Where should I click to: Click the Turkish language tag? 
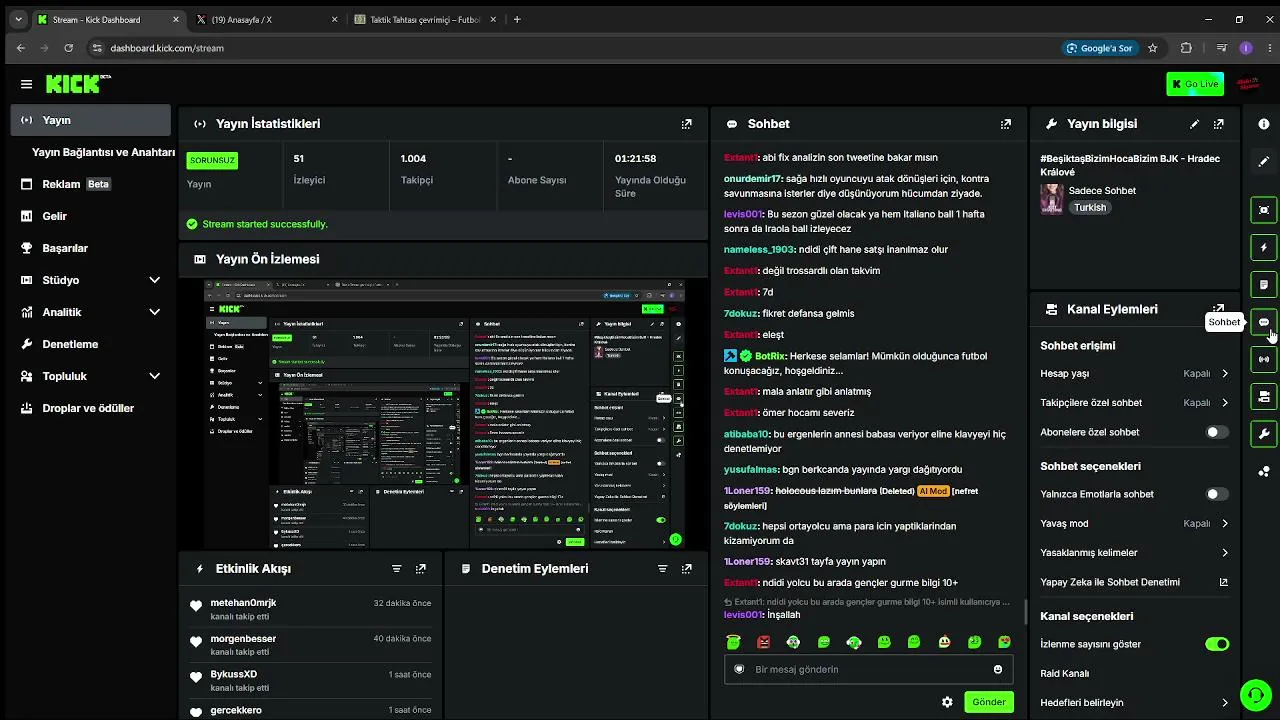pos(1090,208)
